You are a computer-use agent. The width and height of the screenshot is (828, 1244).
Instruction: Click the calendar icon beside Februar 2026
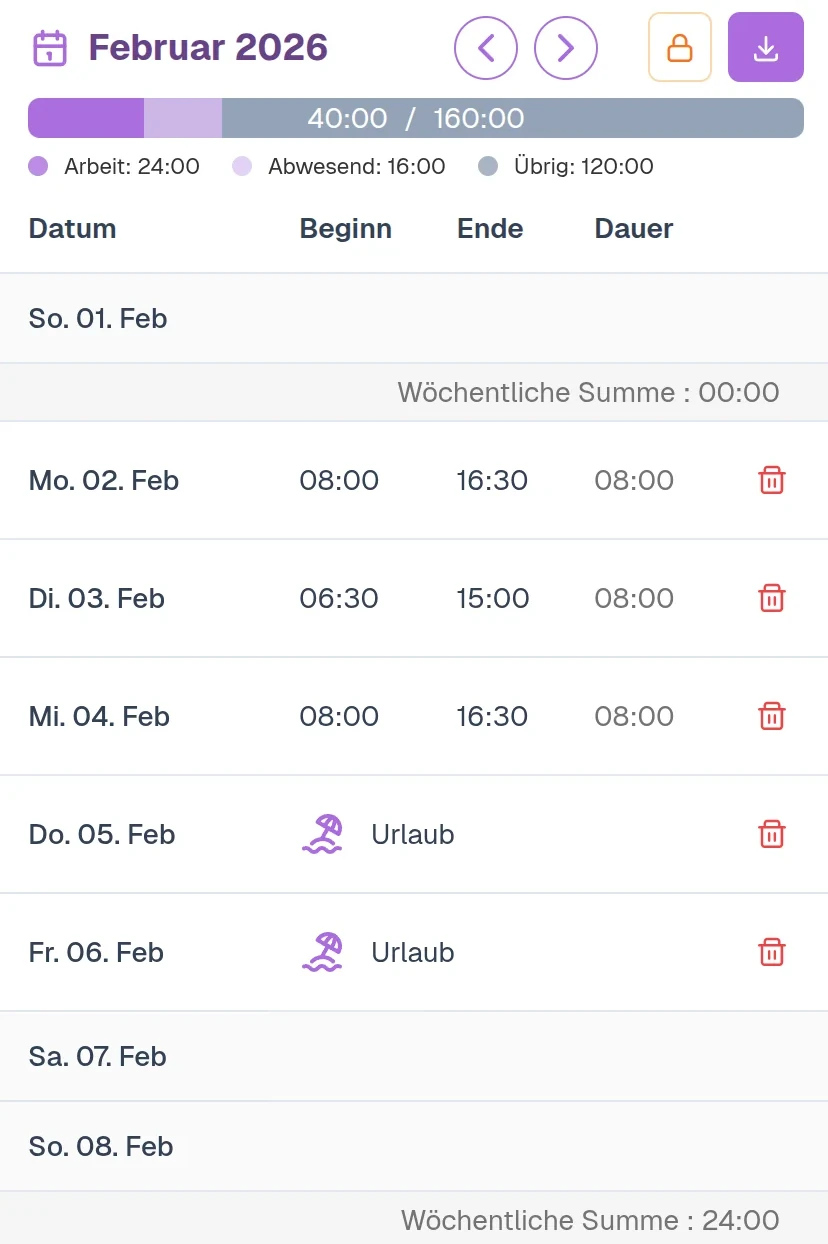click(50, 48)
